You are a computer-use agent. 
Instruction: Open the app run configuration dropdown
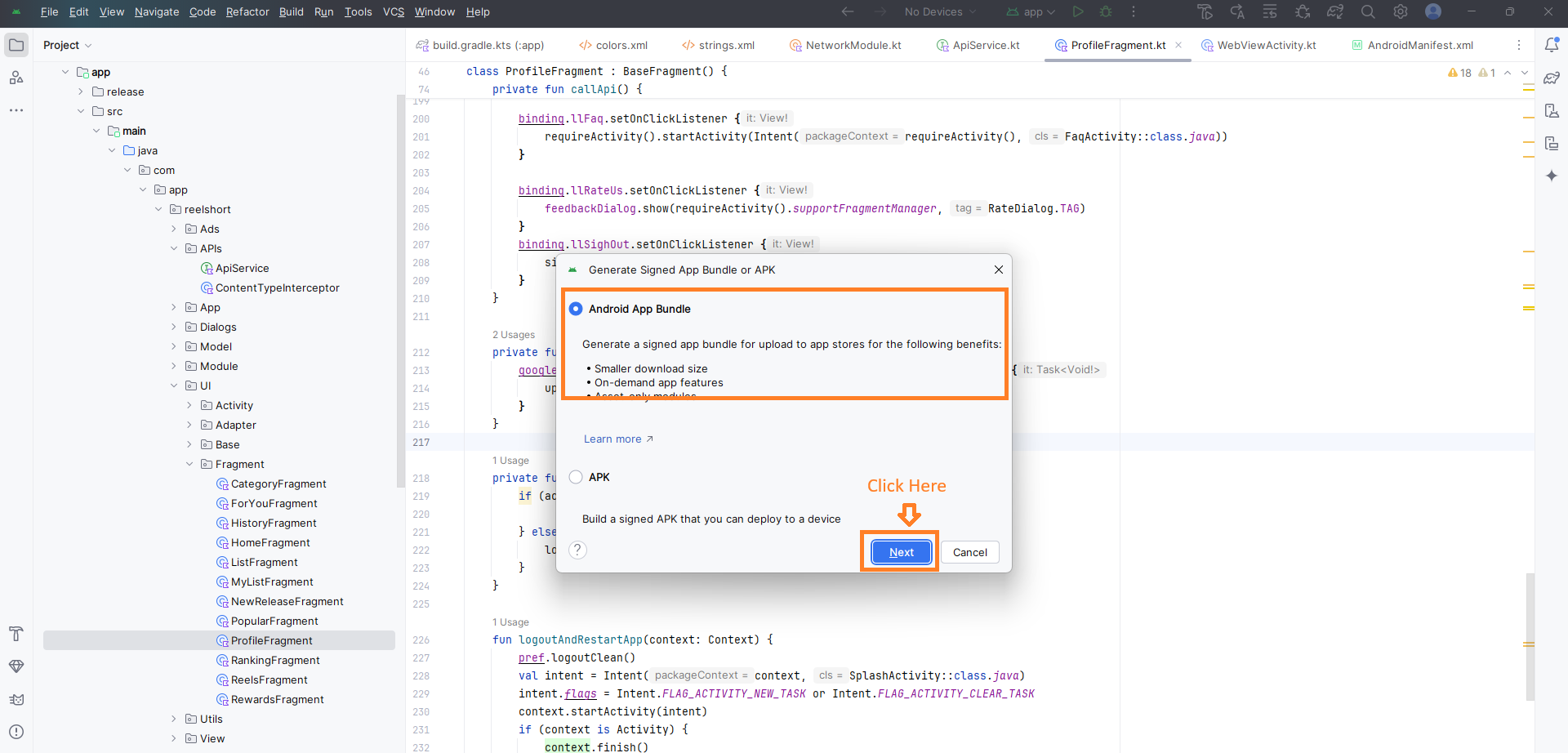pos(1031,11)
